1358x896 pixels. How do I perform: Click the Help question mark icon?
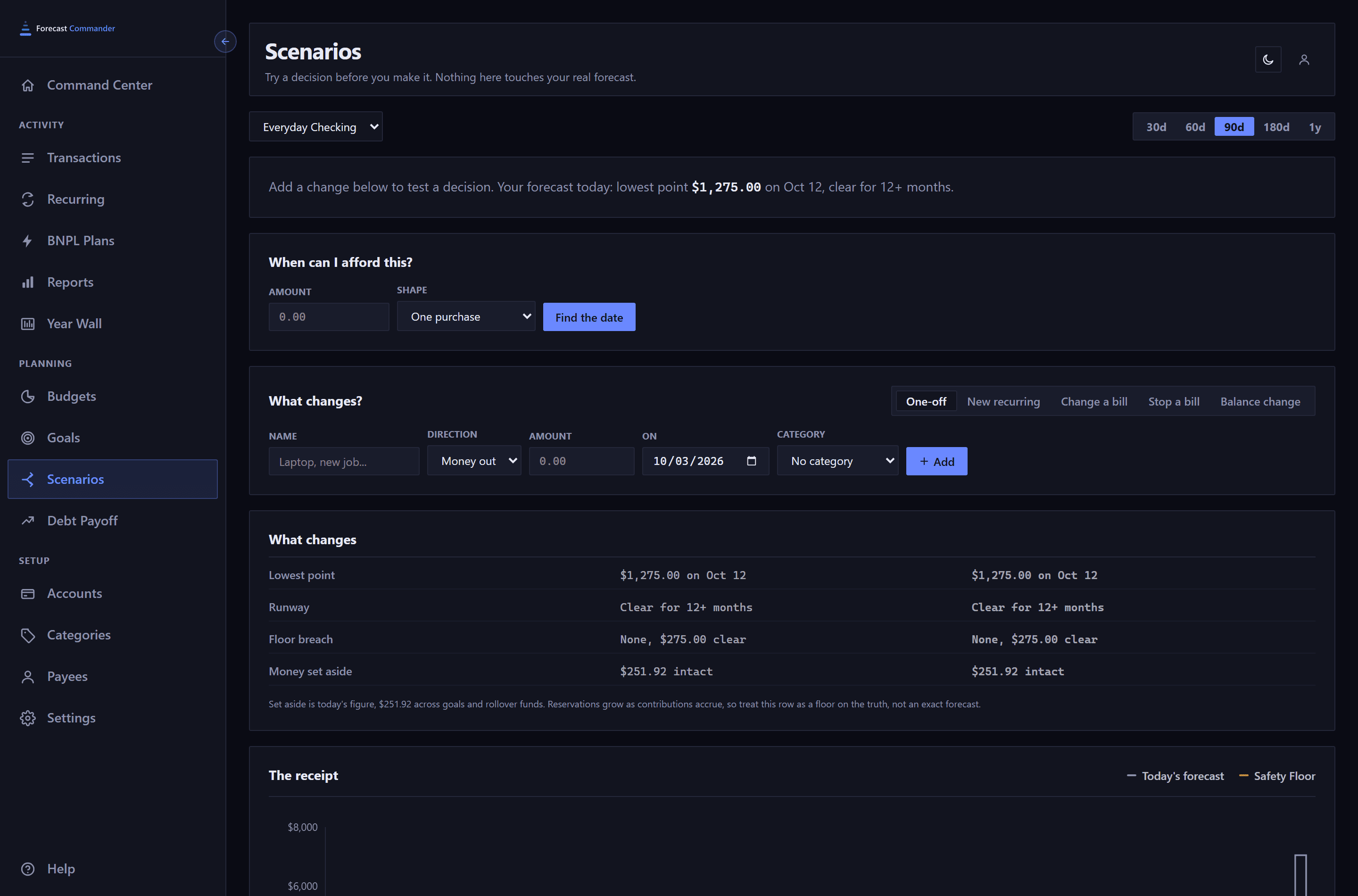pyautogui.click(x=27, y=869)
